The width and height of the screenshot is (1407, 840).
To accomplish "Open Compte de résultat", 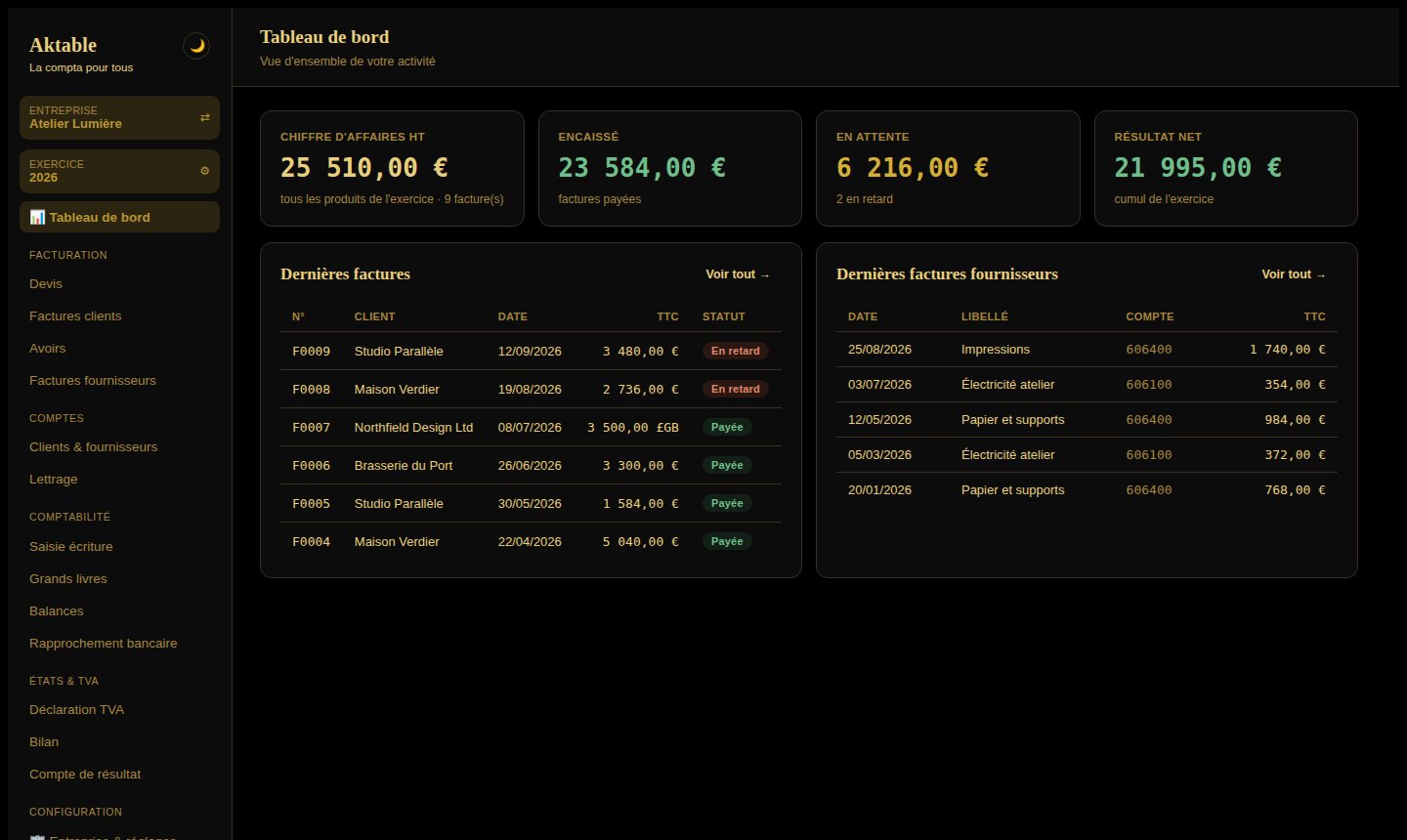I will pos(119,775).
